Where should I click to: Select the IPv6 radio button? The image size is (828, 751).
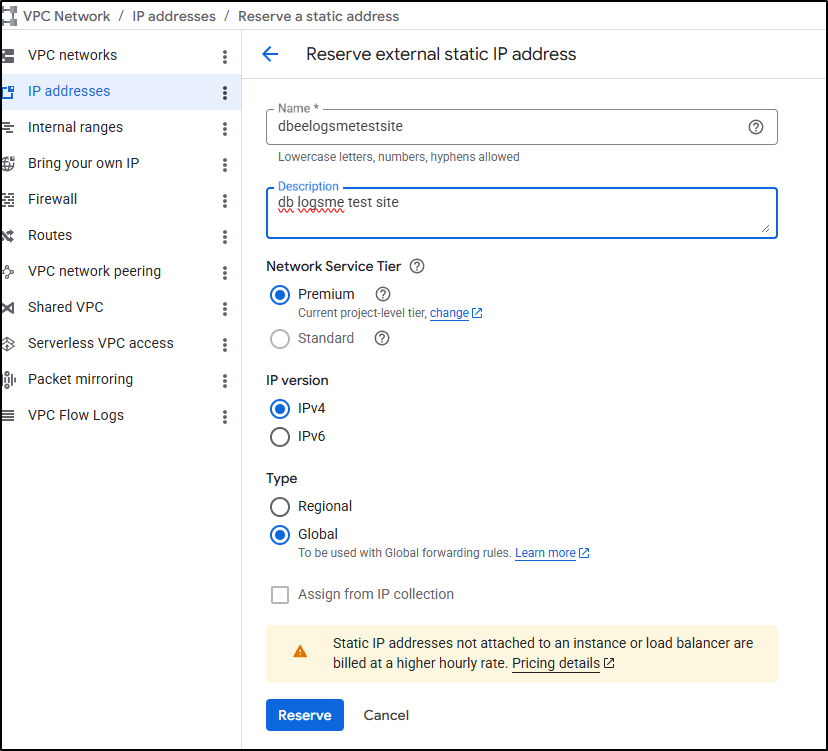click(280, 436)
